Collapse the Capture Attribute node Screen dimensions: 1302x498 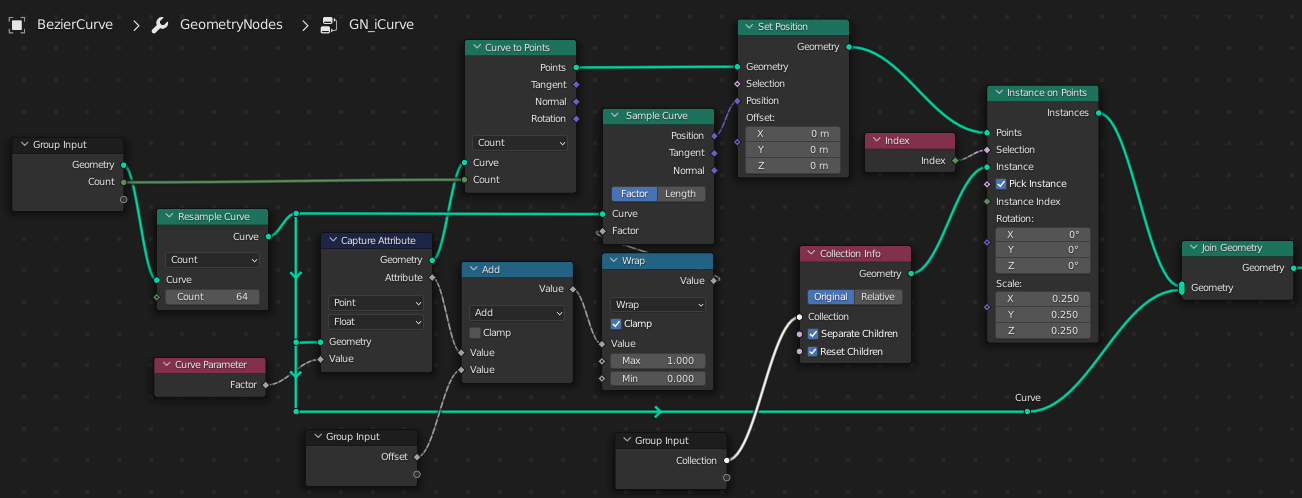click(x=331, y=240)
